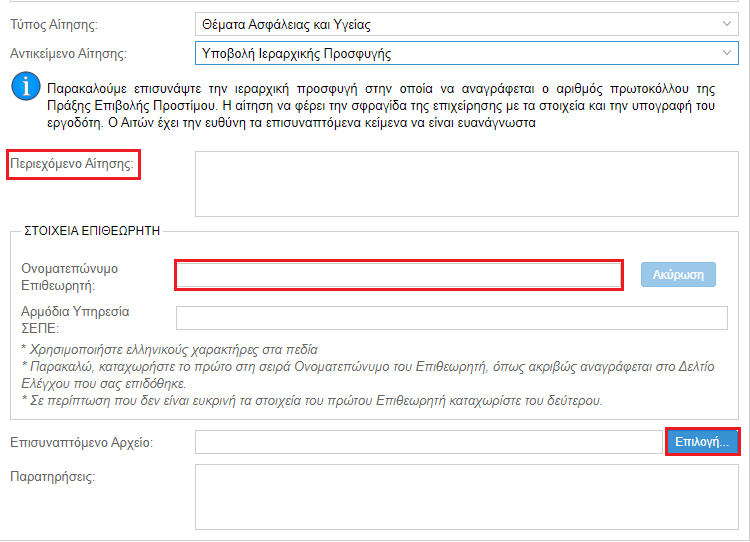Click the Ονοματεπώνυμο Επιθεωρητή label text

point(69,277)
